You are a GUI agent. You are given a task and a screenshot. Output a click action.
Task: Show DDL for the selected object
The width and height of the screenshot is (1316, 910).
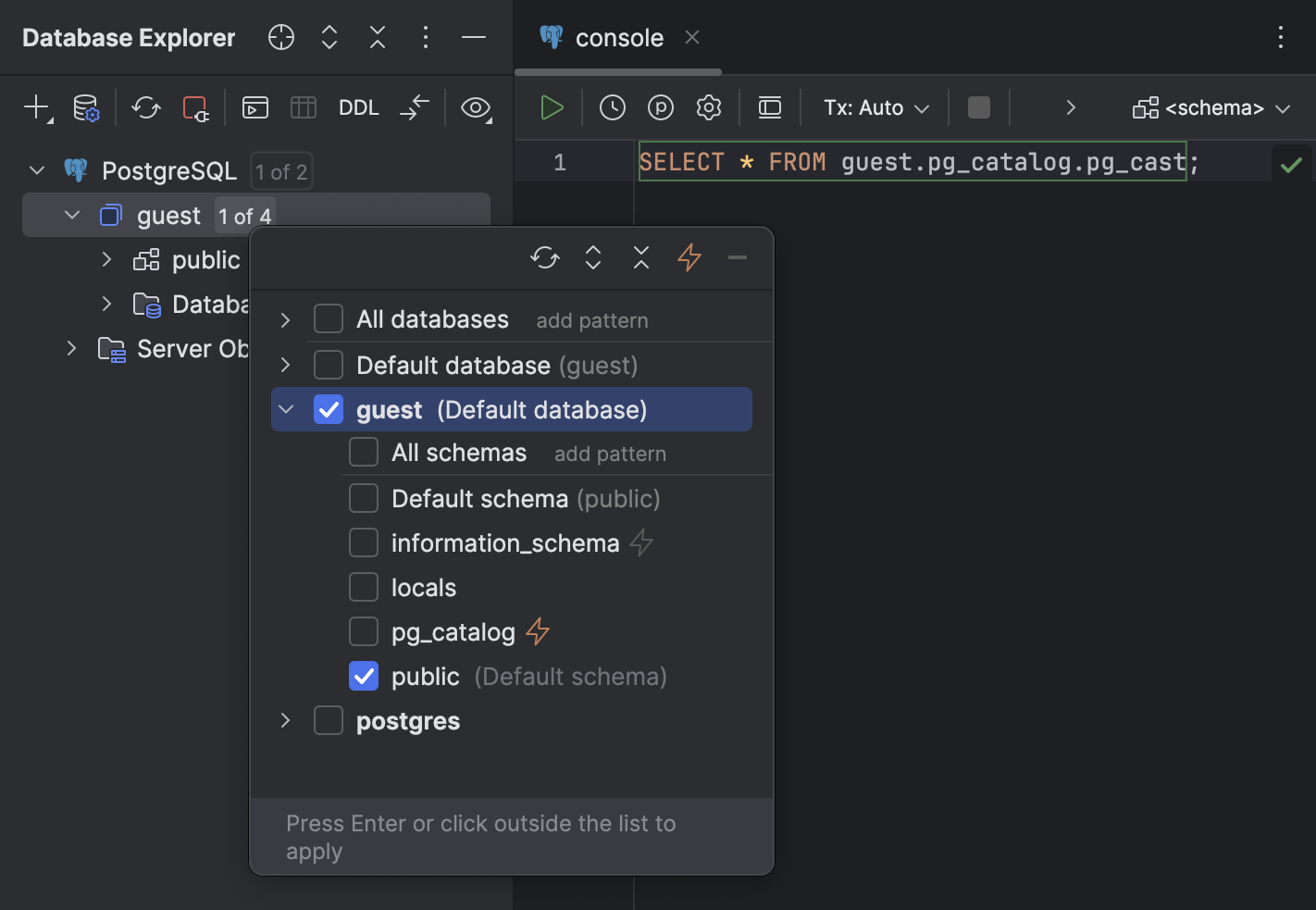[358, 107]
